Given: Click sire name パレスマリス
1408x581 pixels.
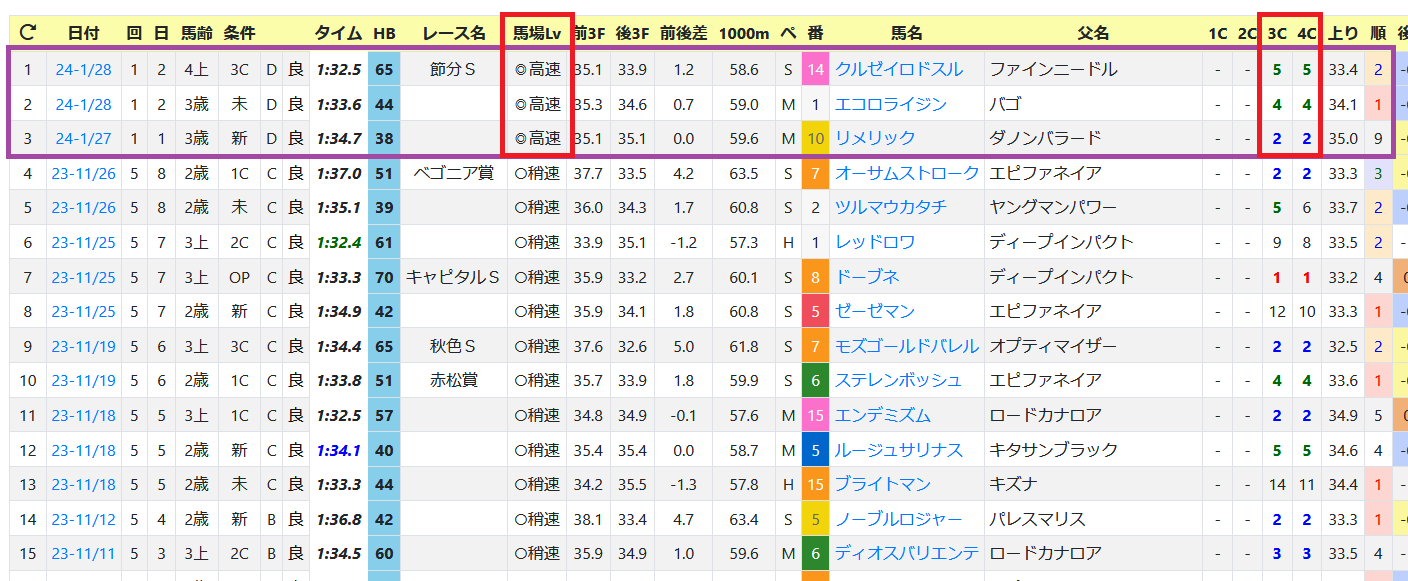Looking at the screenshot, I should [1037, 519].
